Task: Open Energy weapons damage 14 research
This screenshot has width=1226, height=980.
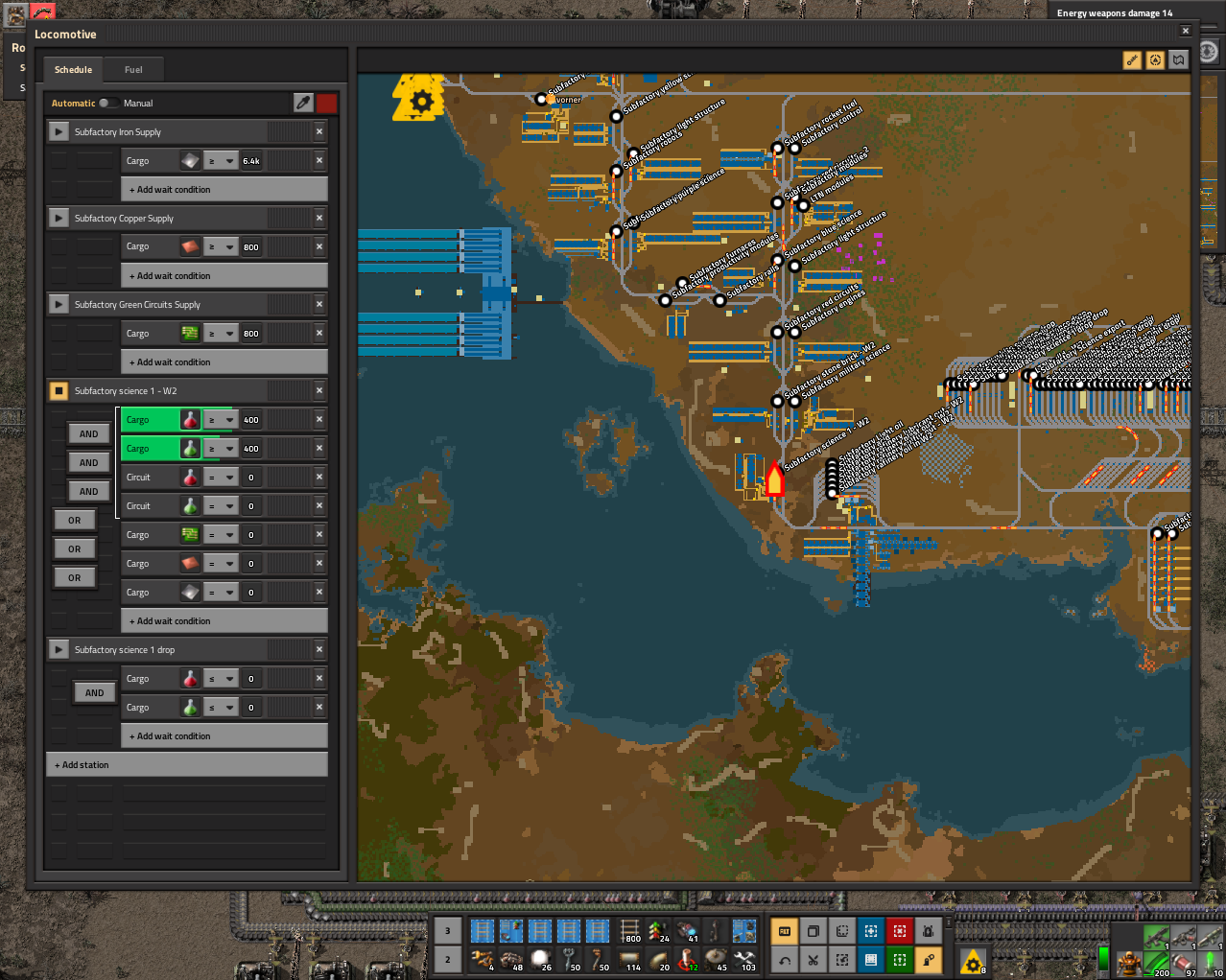Action: coord(1115,13)
